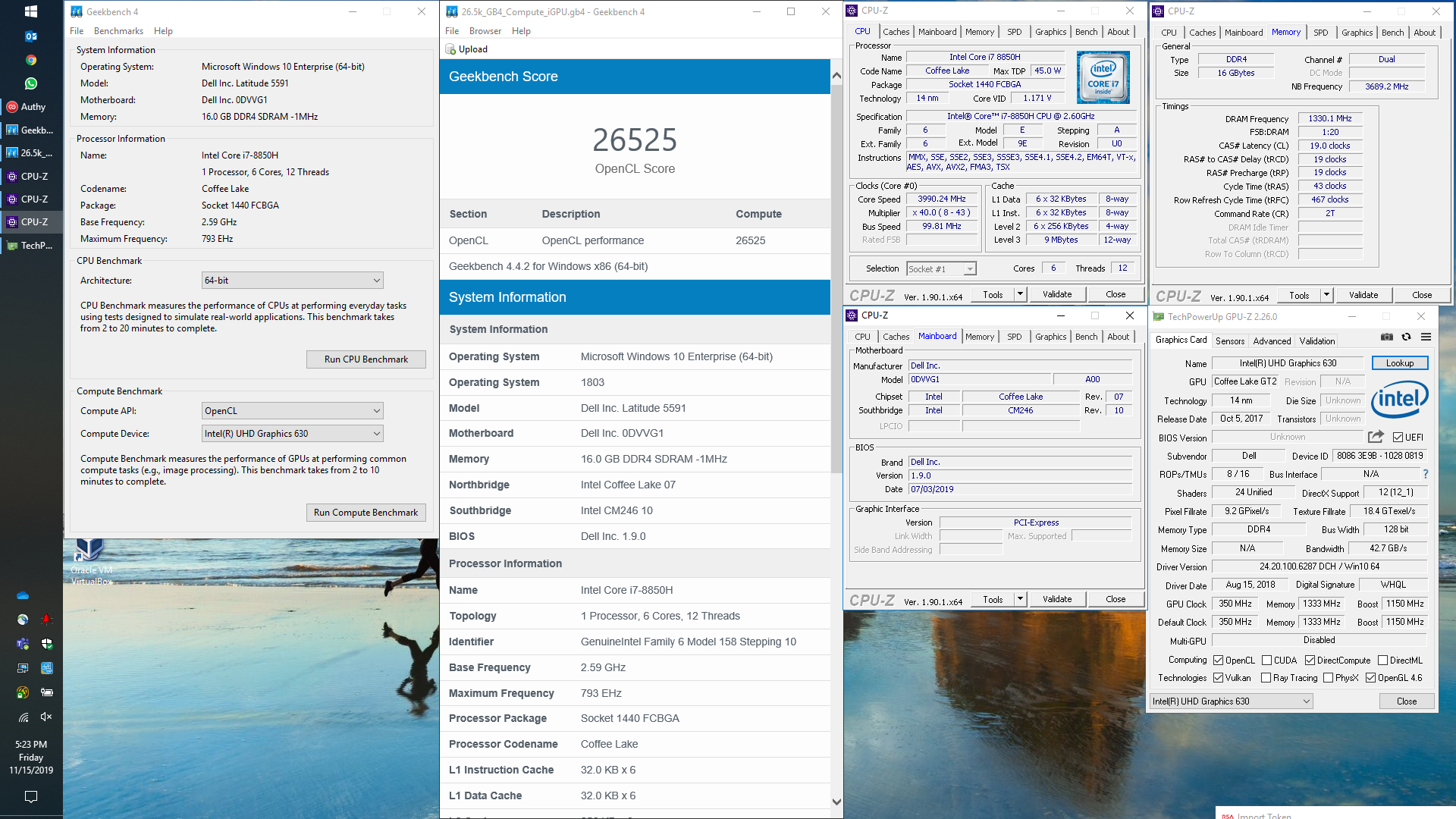
Task: Launch Google Chrome from the taskbar
Action: (31, 60)
